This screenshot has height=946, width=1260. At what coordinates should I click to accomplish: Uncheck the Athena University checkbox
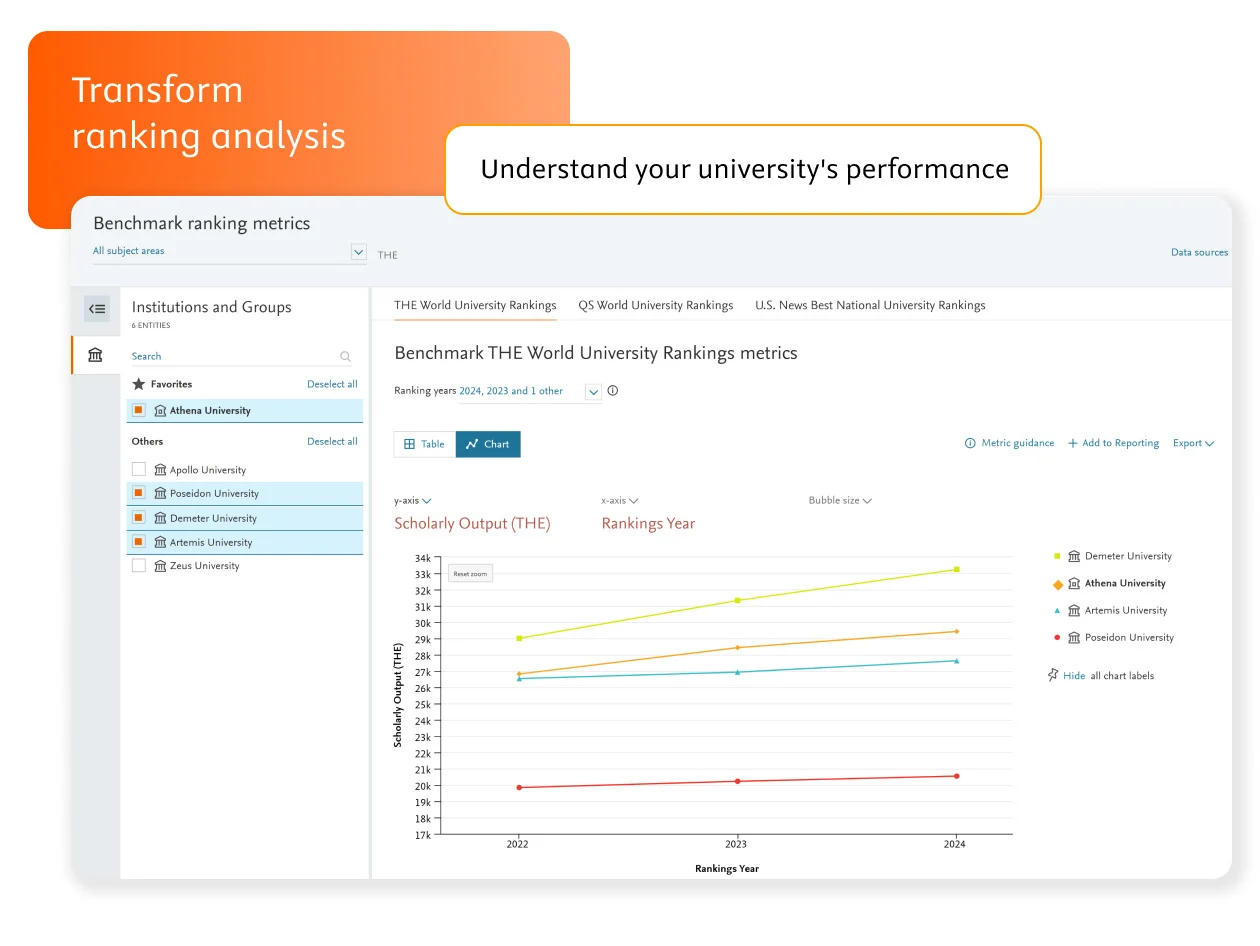click(x=137, y=410)
